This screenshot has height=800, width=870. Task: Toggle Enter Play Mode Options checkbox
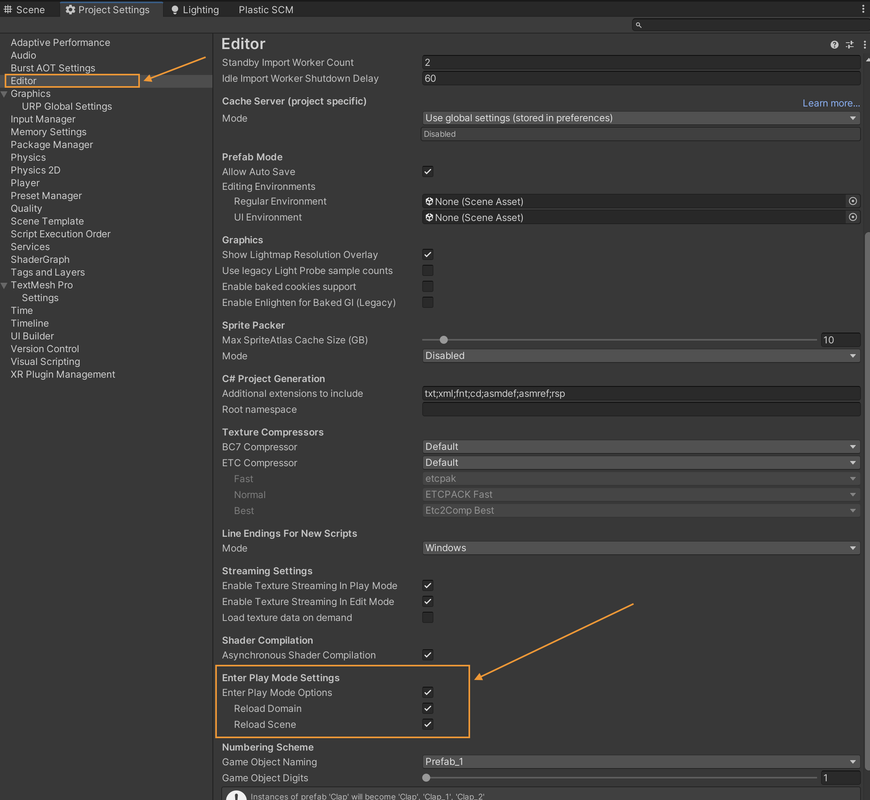point(428,692)
